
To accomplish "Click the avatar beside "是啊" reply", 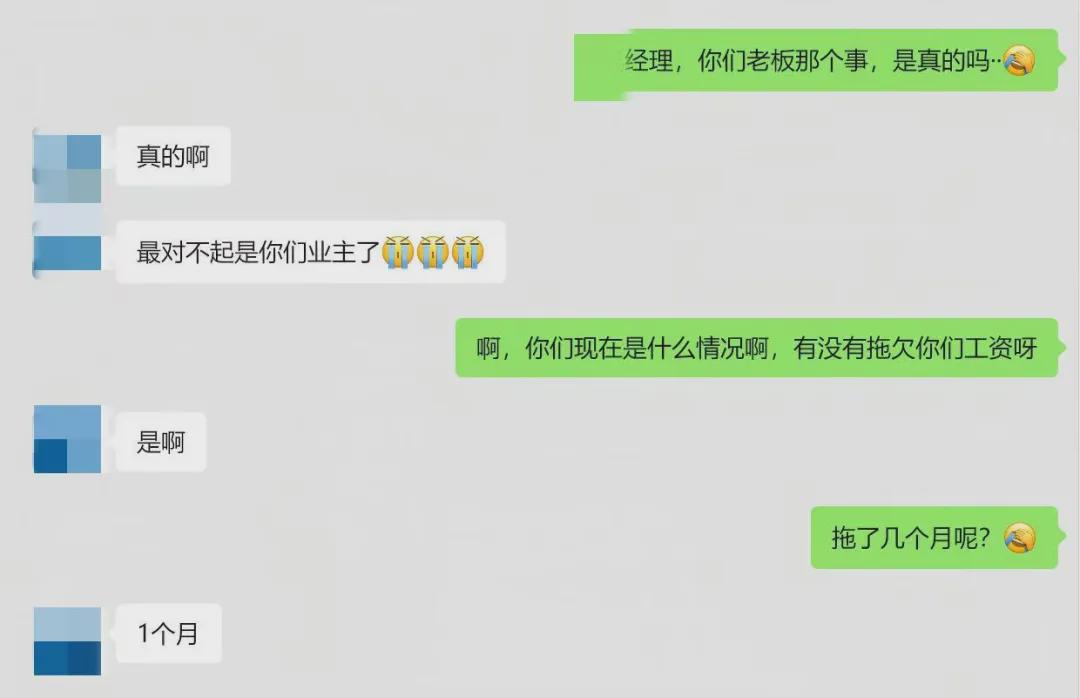I will [68, 439].
